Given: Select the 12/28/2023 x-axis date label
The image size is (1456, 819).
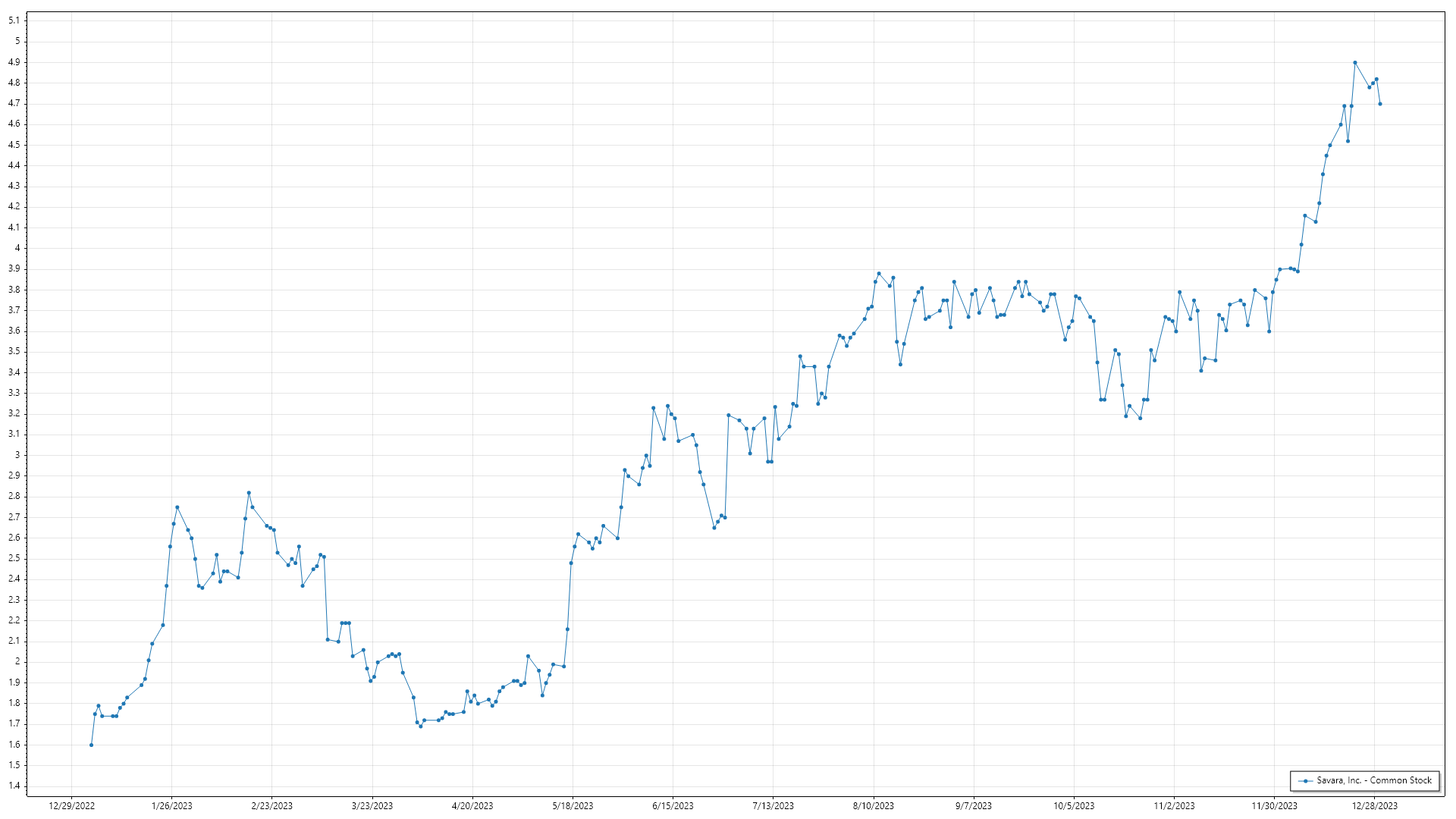Looking at the screenshot, I should 1374,806.
